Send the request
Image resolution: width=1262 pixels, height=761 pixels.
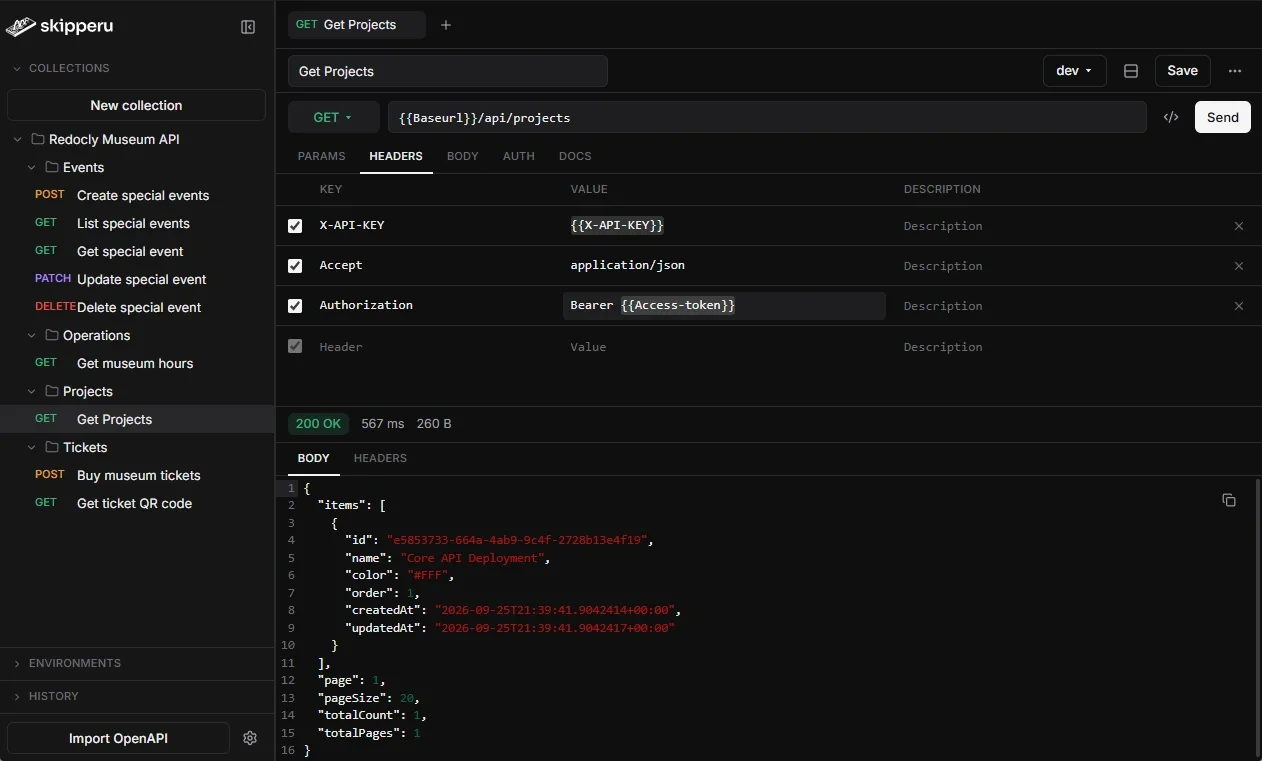click(1222, 117)
